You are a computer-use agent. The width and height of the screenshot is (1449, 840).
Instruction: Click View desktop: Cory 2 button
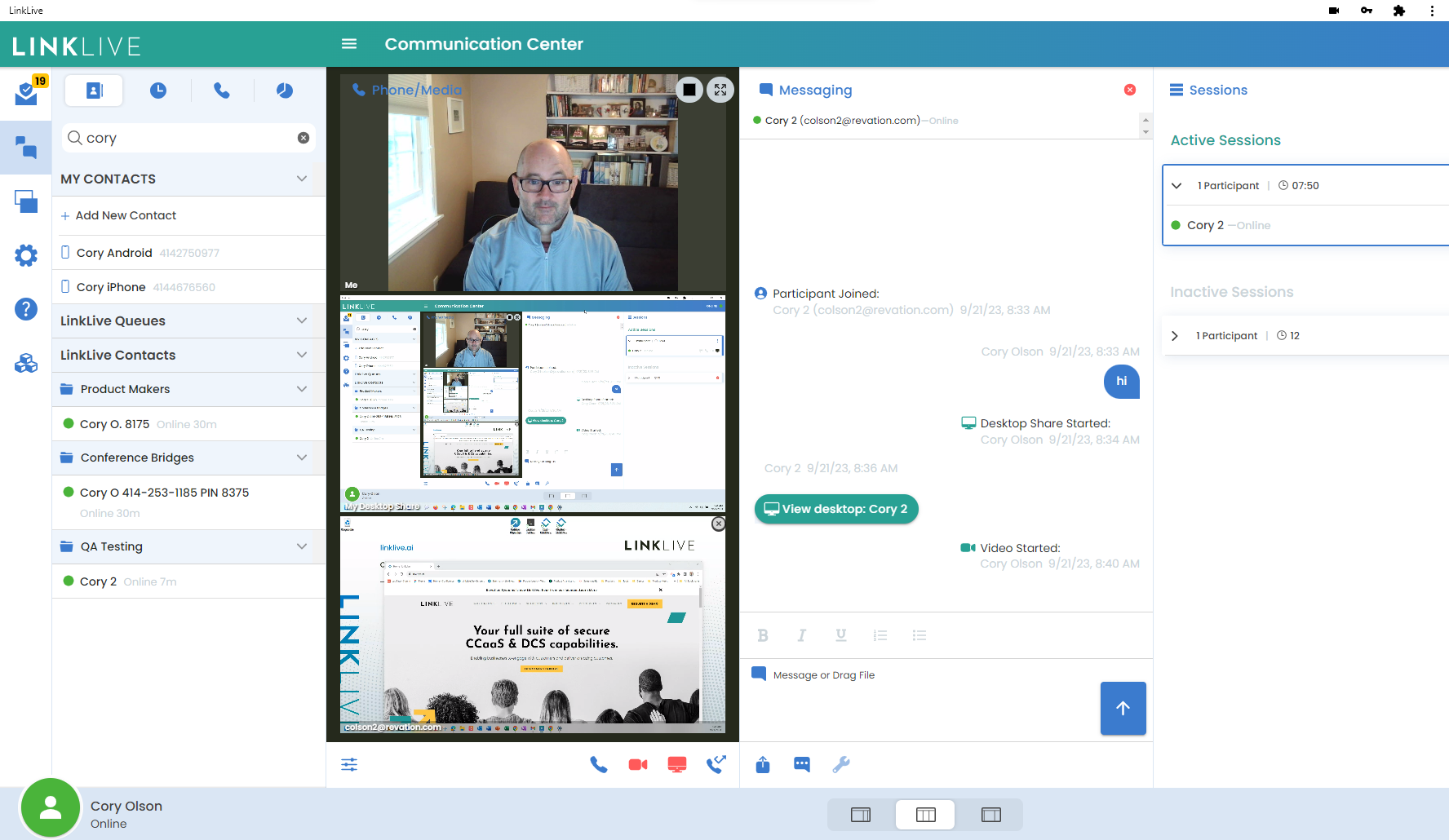pos(836,509)
